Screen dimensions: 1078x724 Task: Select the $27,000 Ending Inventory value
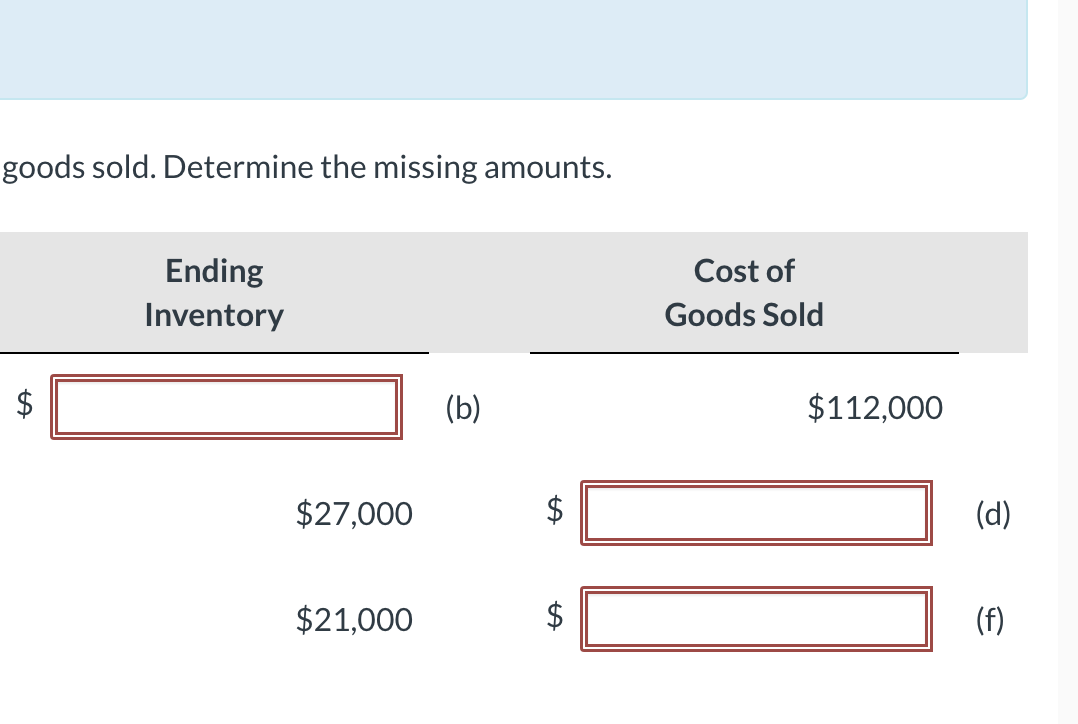pos(353,514)
